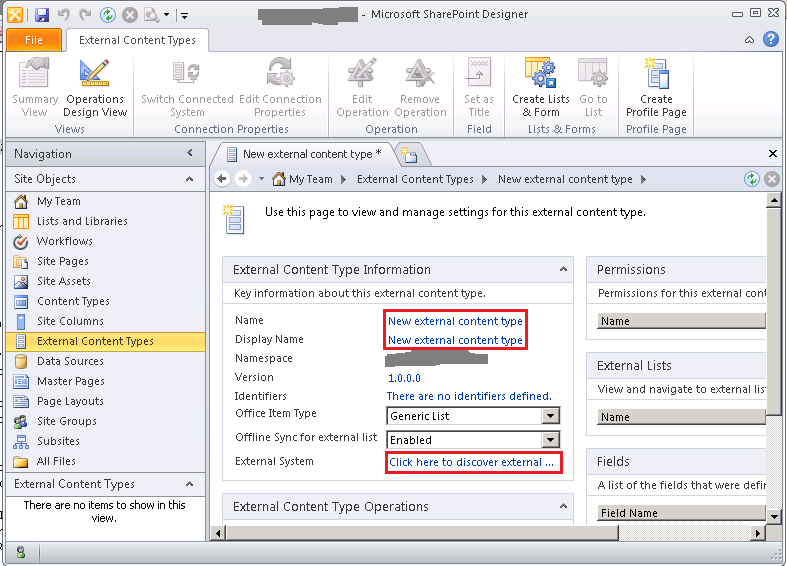Switch to Summary View
This screenshot has height=566, width=787.
(x=35, y=87)
